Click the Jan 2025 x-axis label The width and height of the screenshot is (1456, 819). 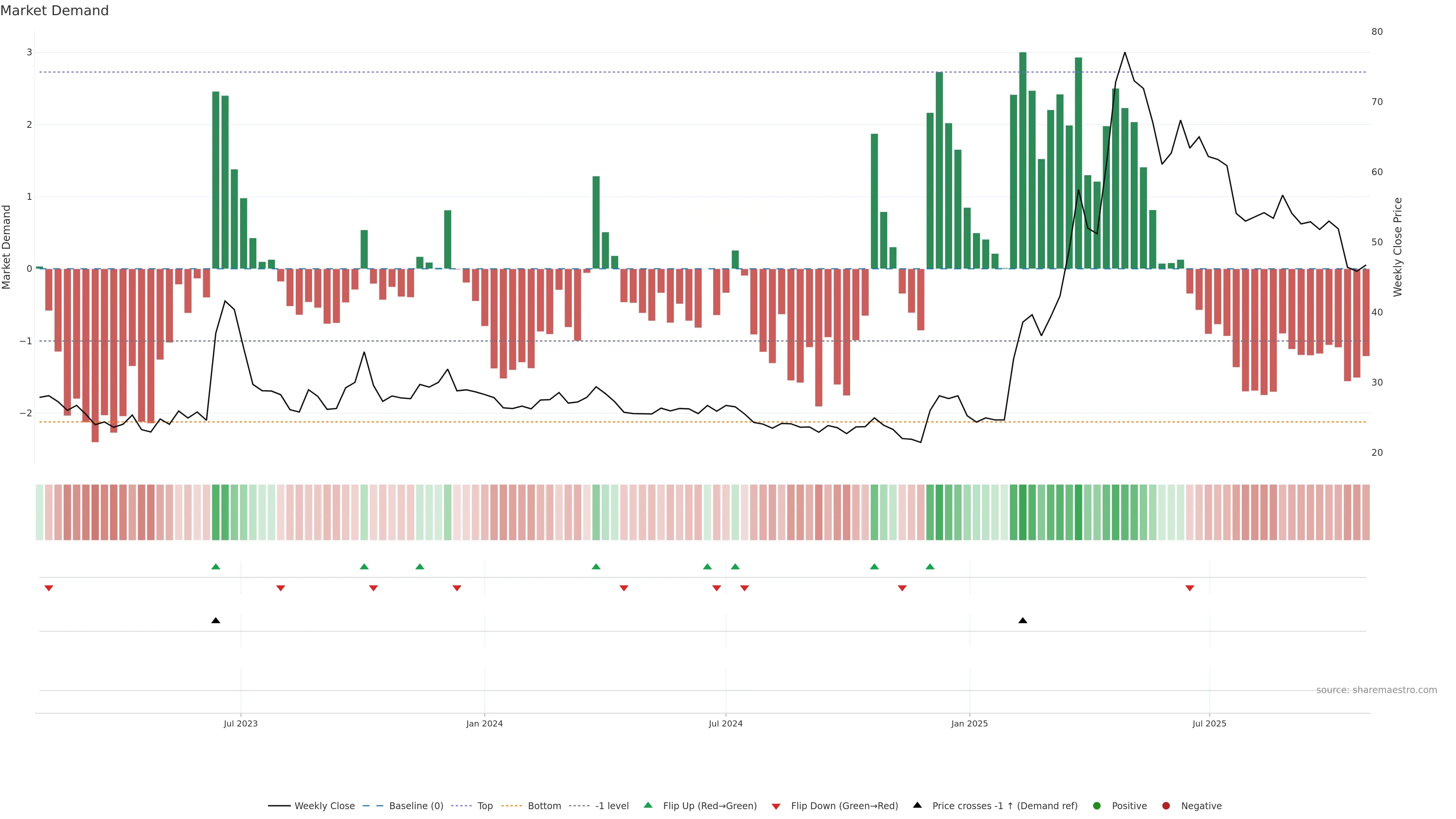pos(970,723)
